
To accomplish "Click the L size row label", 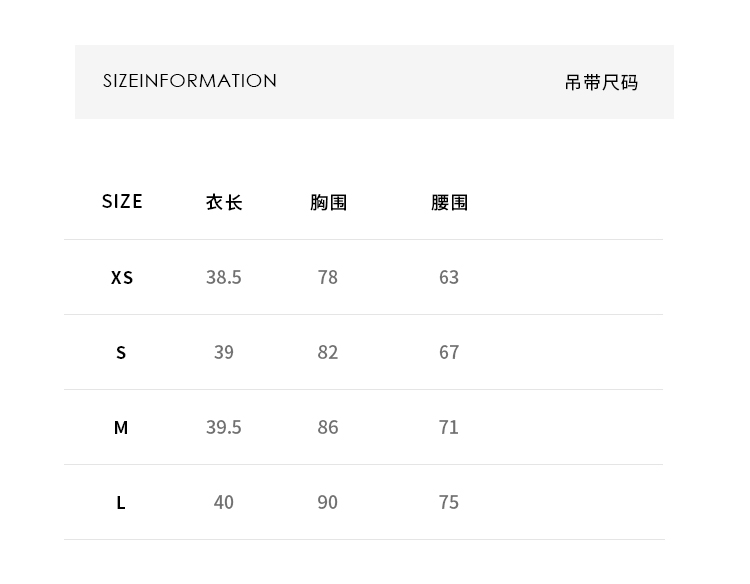I will point(121,503).
